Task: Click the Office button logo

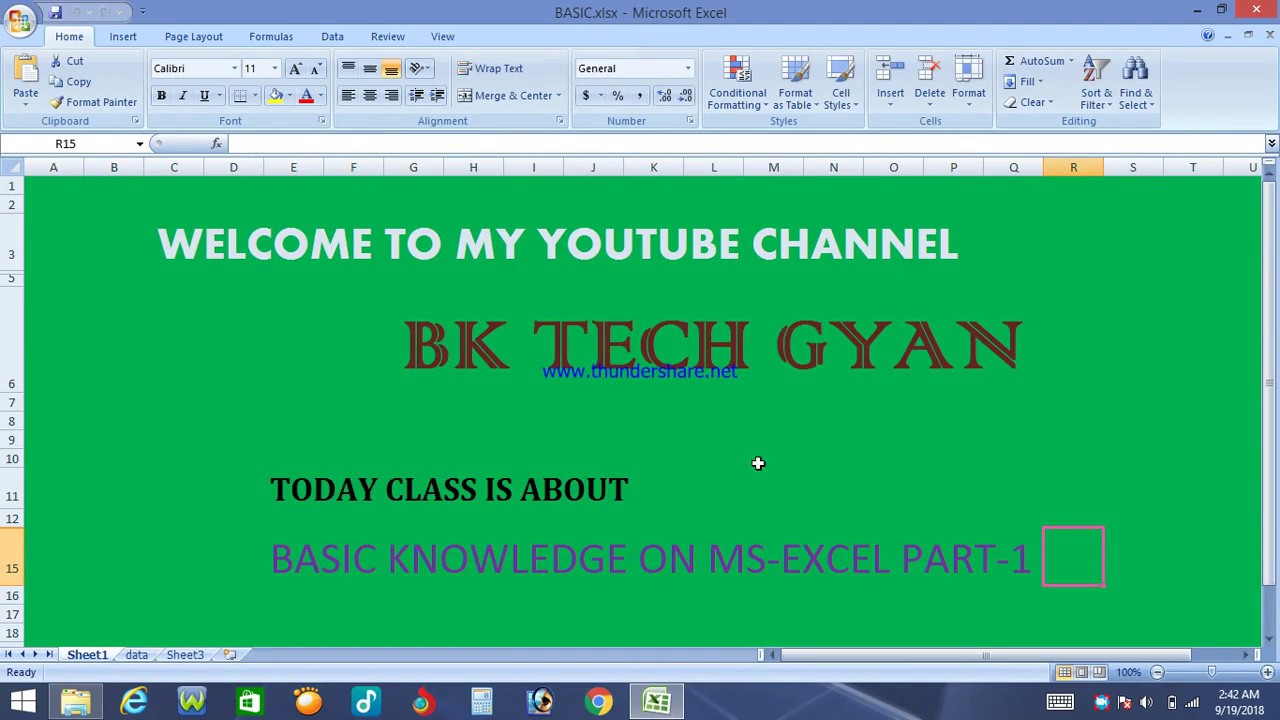Action: (x=19, y=20)
